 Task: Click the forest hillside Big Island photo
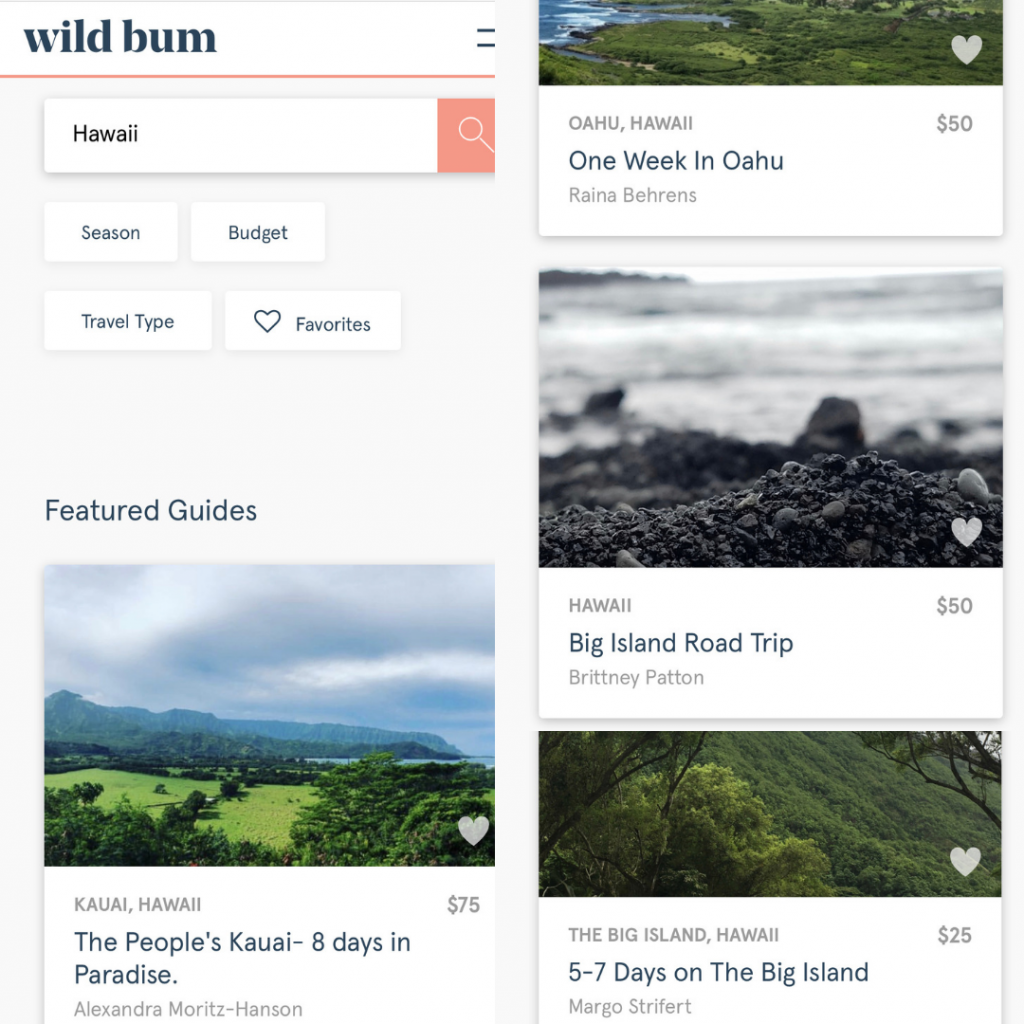click(x=769, y=814)
